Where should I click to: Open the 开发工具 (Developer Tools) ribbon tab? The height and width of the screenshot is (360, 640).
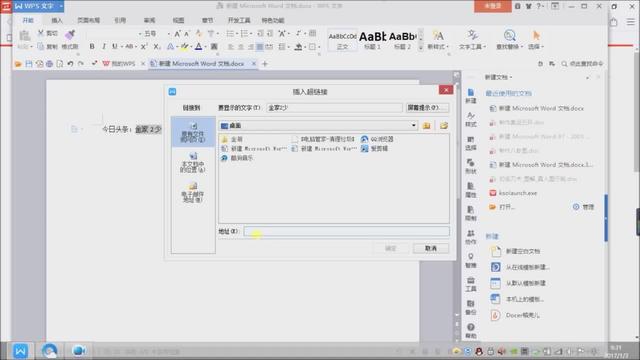pos(239,20)
